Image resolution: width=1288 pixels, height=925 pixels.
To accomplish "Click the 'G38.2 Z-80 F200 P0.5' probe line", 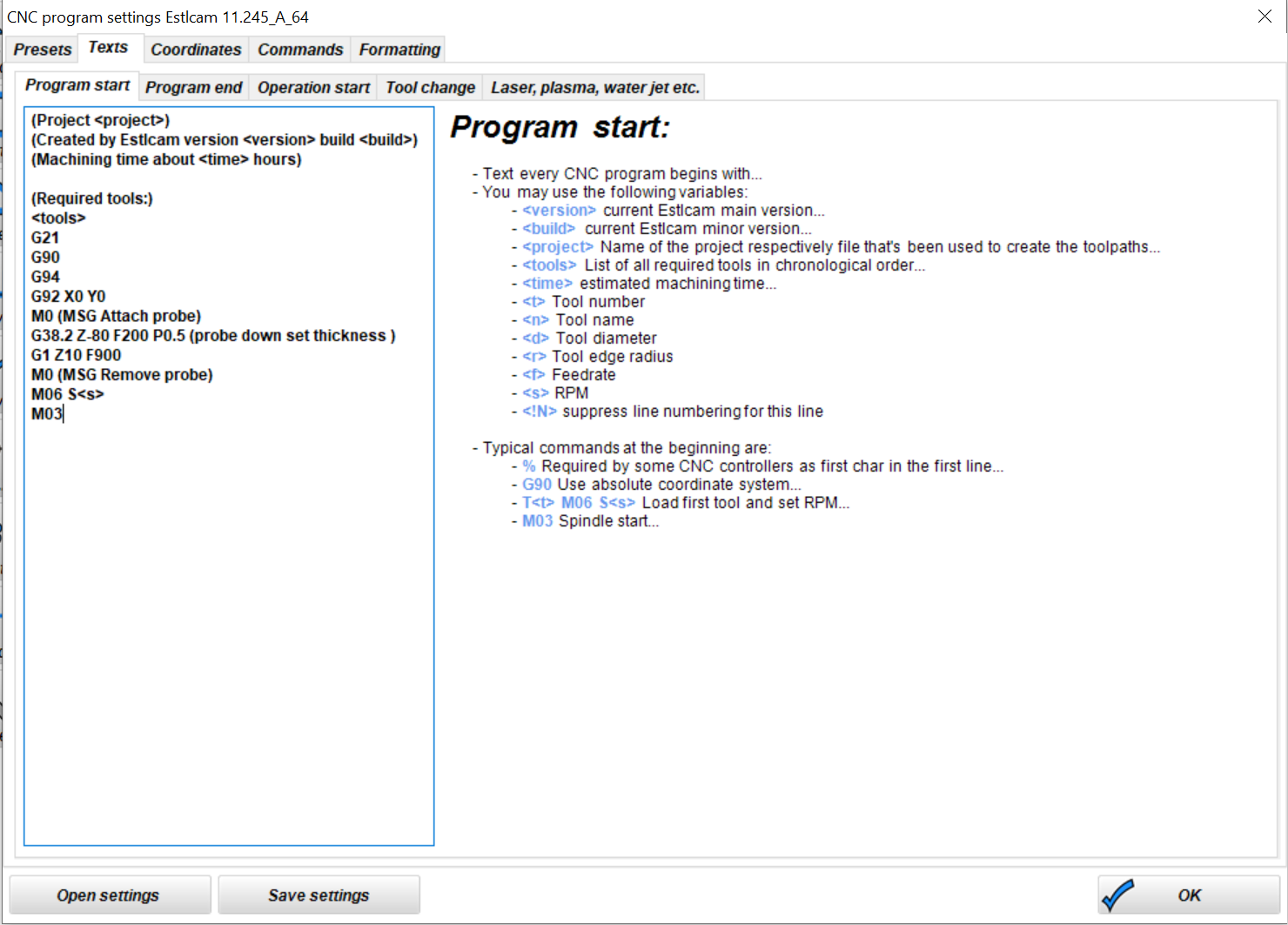I will click(213, 335).
